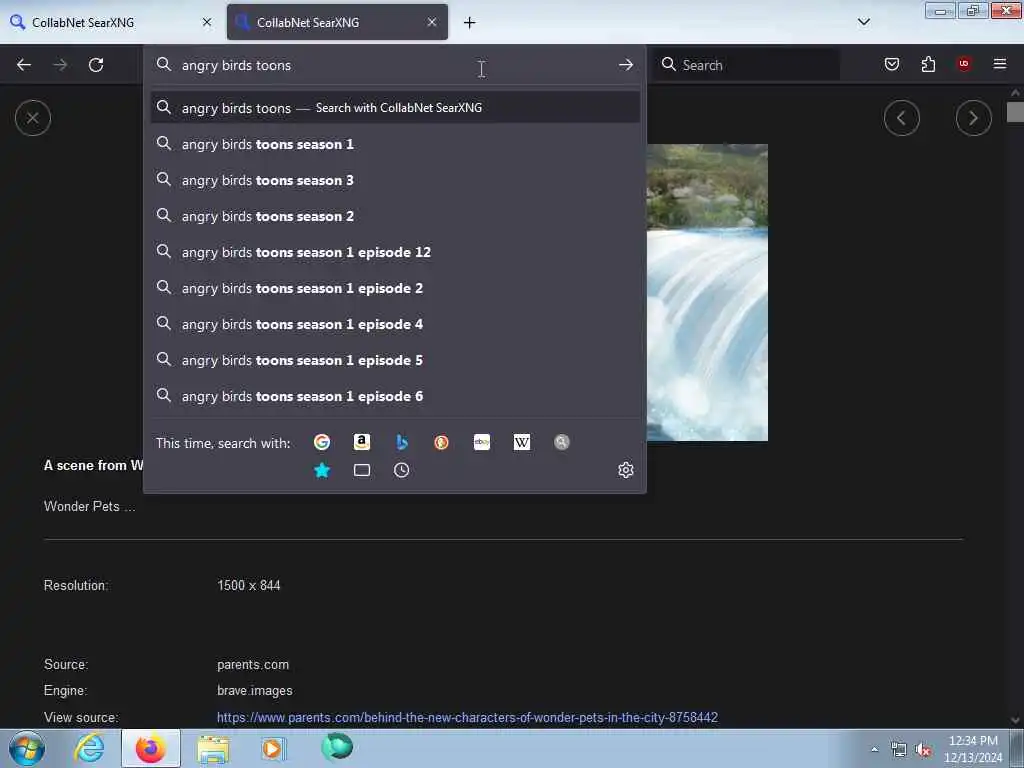Image resolution: width=1024 pixels, height=768 pixels.
Task: Choose 'Search with CollabNet SearXNG' suggestion
Action: (x=395, y=108)
